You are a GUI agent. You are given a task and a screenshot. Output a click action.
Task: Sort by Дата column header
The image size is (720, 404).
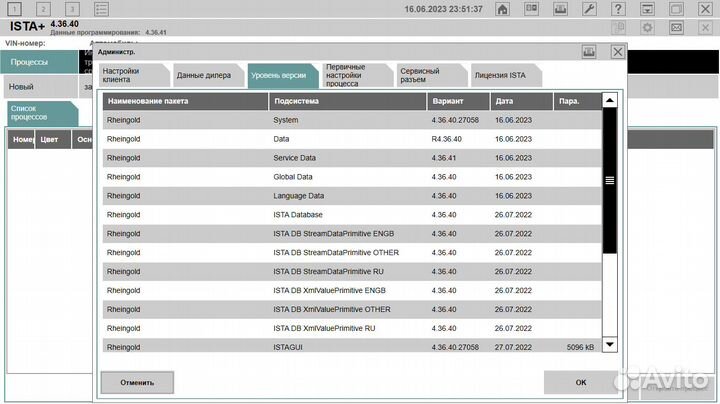point(522,101)
